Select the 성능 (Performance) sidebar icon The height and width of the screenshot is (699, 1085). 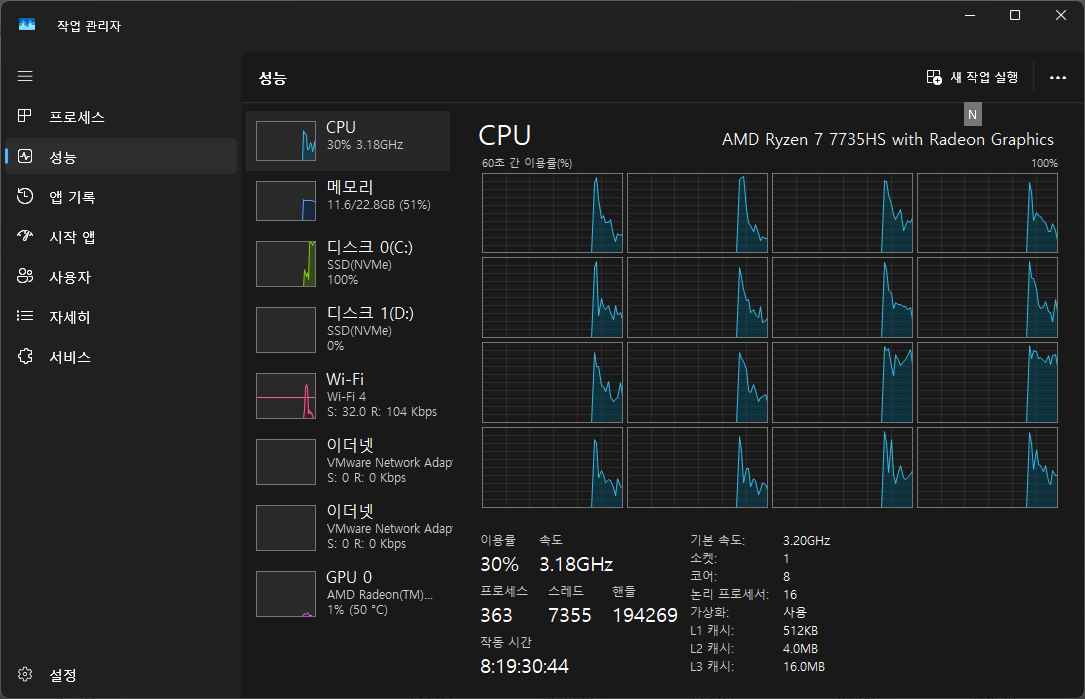pos(26,157)
